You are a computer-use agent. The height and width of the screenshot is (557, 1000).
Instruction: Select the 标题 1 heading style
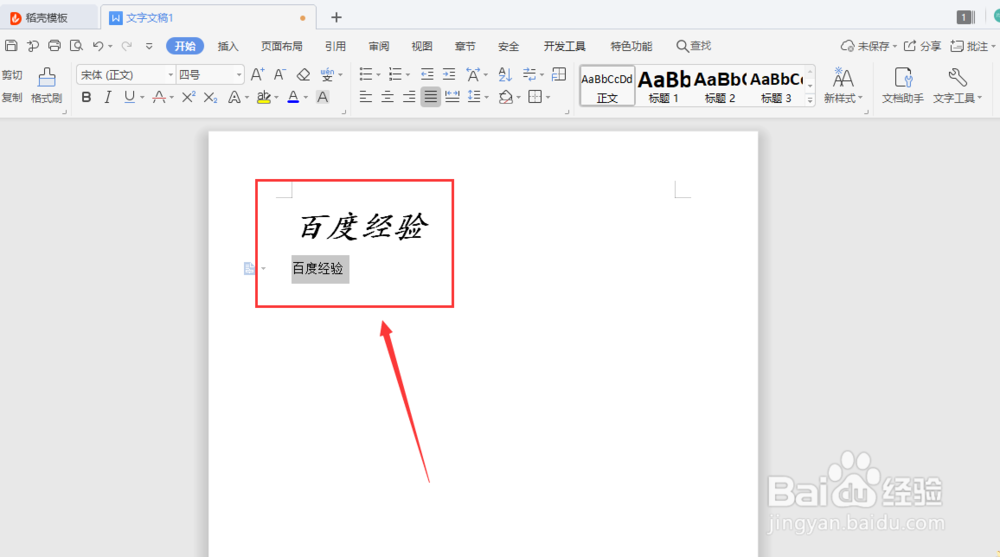(663, 85)
